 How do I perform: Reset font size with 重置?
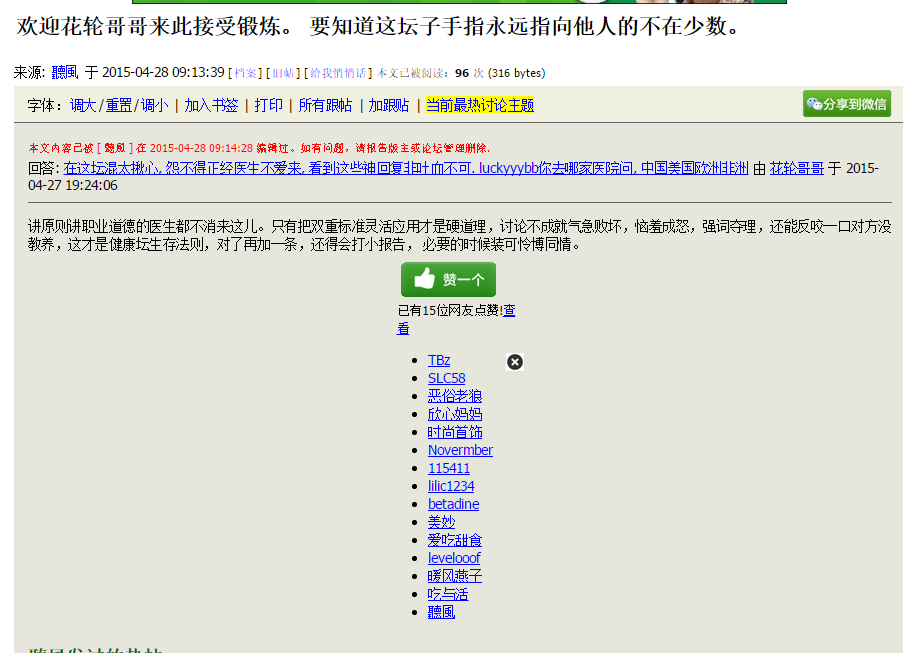(x=118, y=105)
